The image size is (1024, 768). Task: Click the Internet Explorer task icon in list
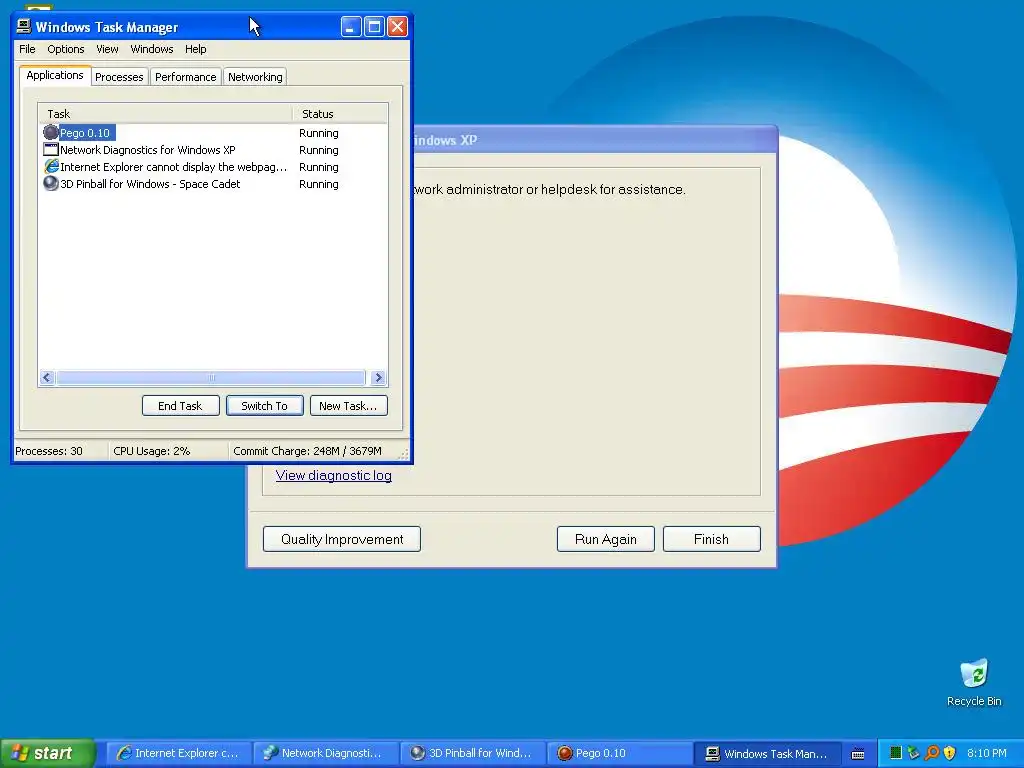point(50,167)
